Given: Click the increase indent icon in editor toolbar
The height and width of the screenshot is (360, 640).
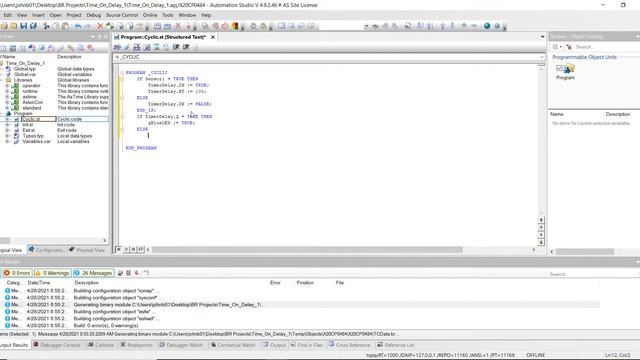Looking at the screenshot, I should click(x=176, y=47).
